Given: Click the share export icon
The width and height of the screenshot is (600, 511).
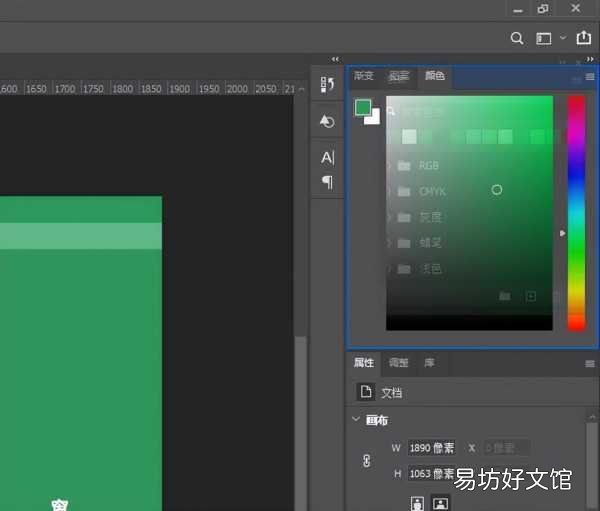Looking at the screenshot, I should [x=584, y=38].
